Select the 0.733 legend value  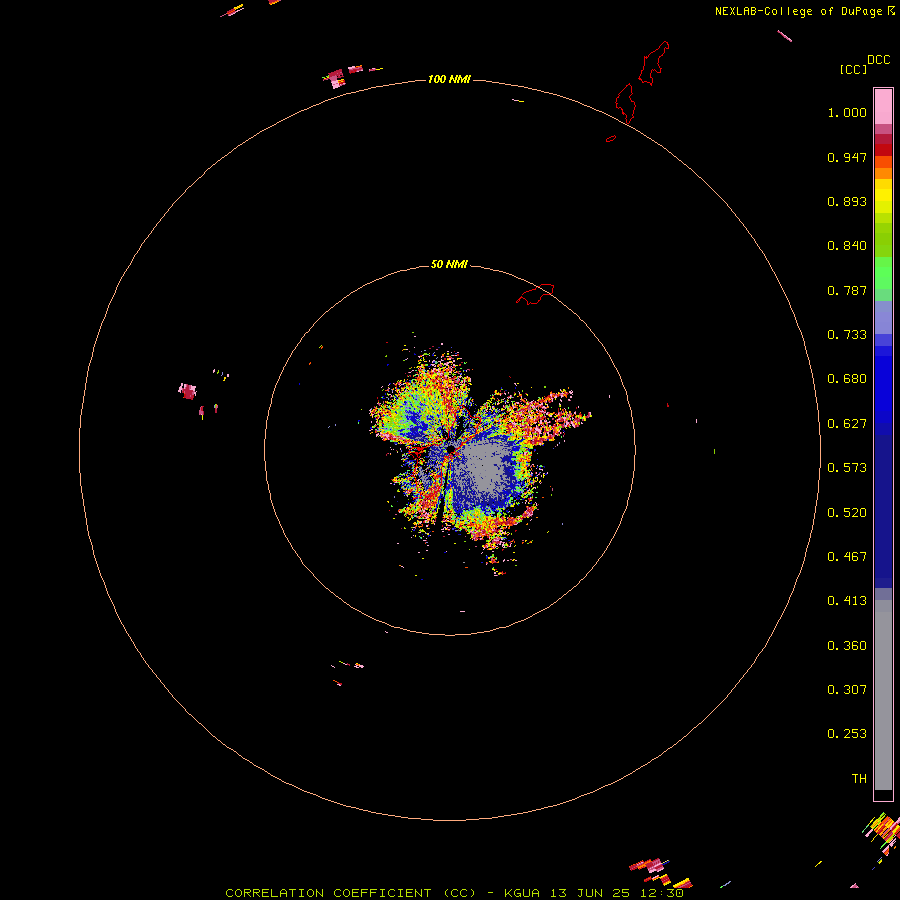coord(847,335)
